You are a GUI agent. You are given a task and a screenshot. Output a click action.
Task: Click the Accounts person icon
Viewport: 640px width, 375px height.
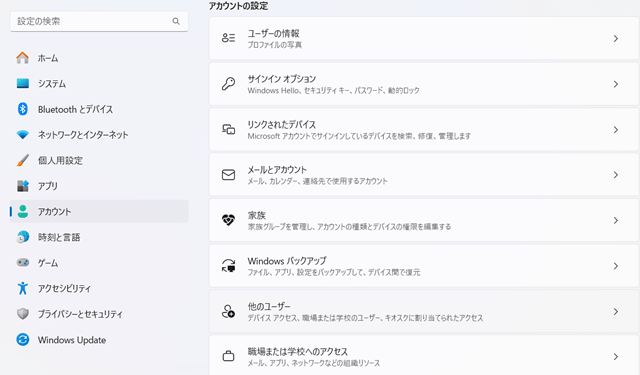[x=23, y=211]
